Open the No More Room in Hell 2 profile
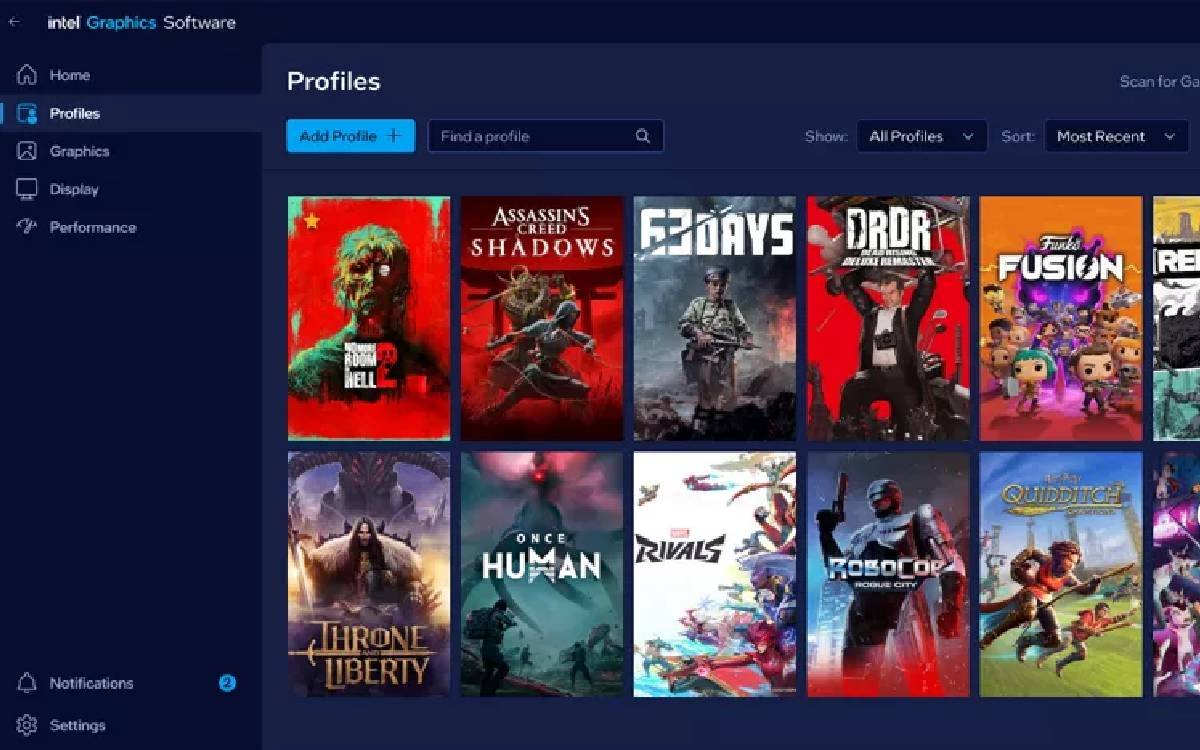 pos(369,318)
